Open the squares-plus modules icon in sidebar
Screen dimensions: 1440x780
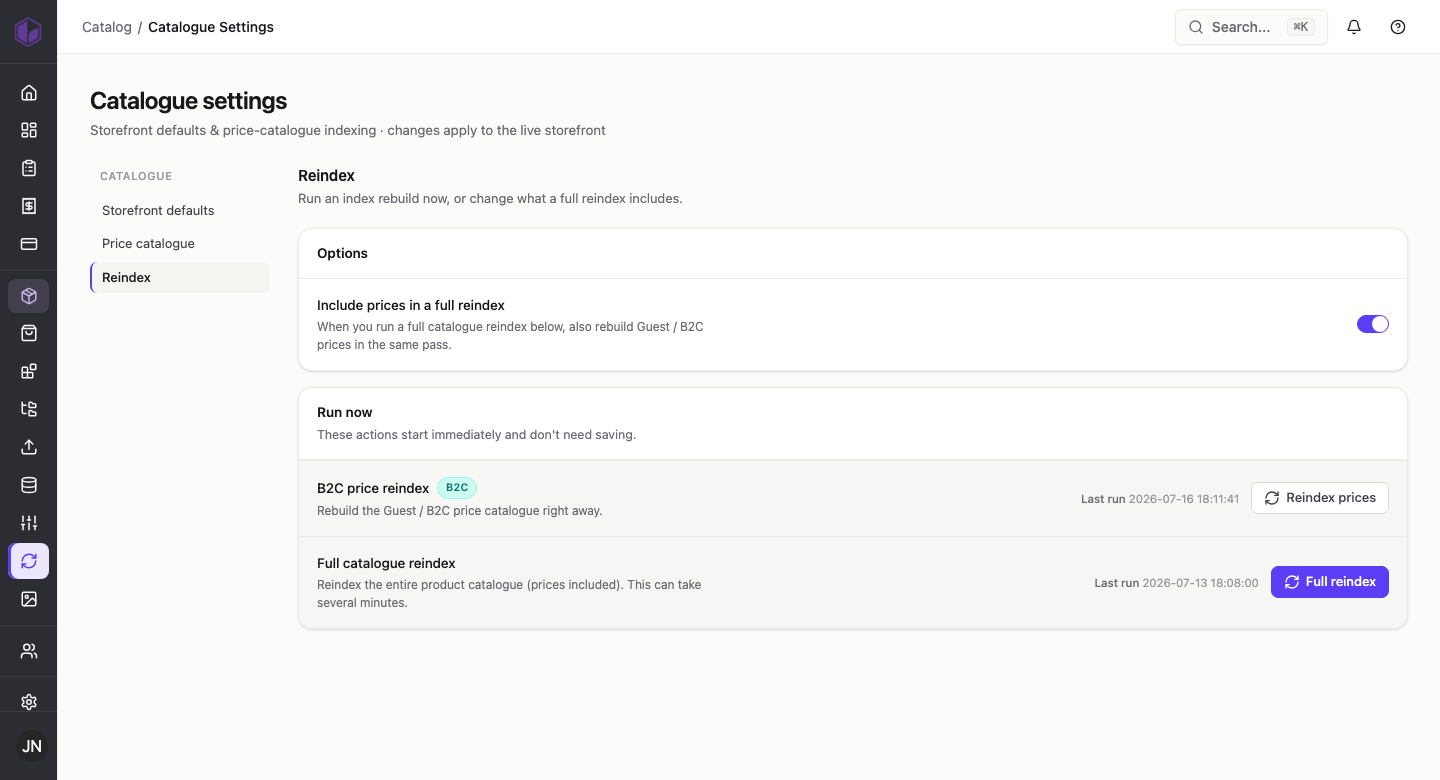point(29,371)
